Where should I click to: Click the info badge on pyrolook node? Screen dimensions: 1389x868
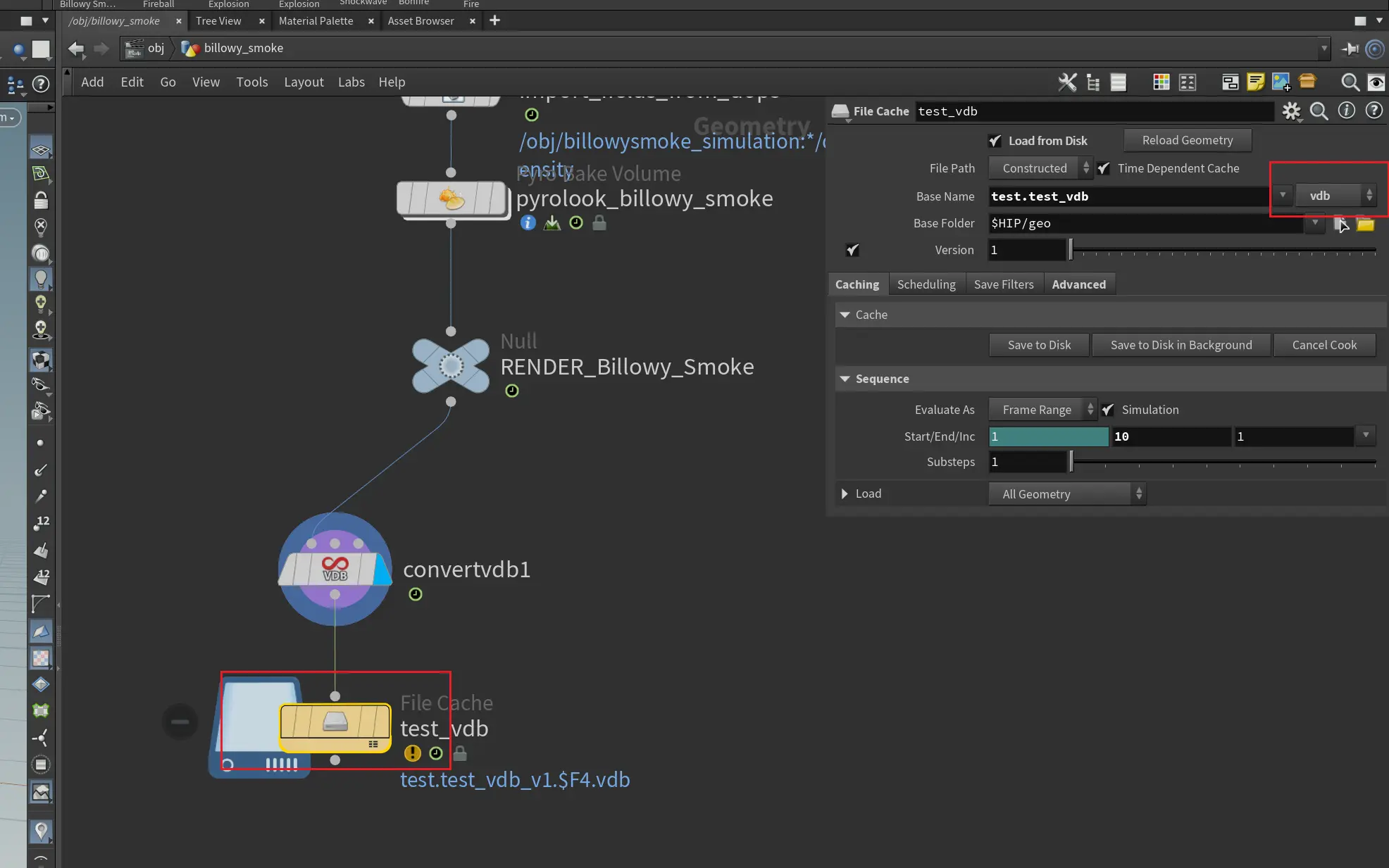coord(528,222)
